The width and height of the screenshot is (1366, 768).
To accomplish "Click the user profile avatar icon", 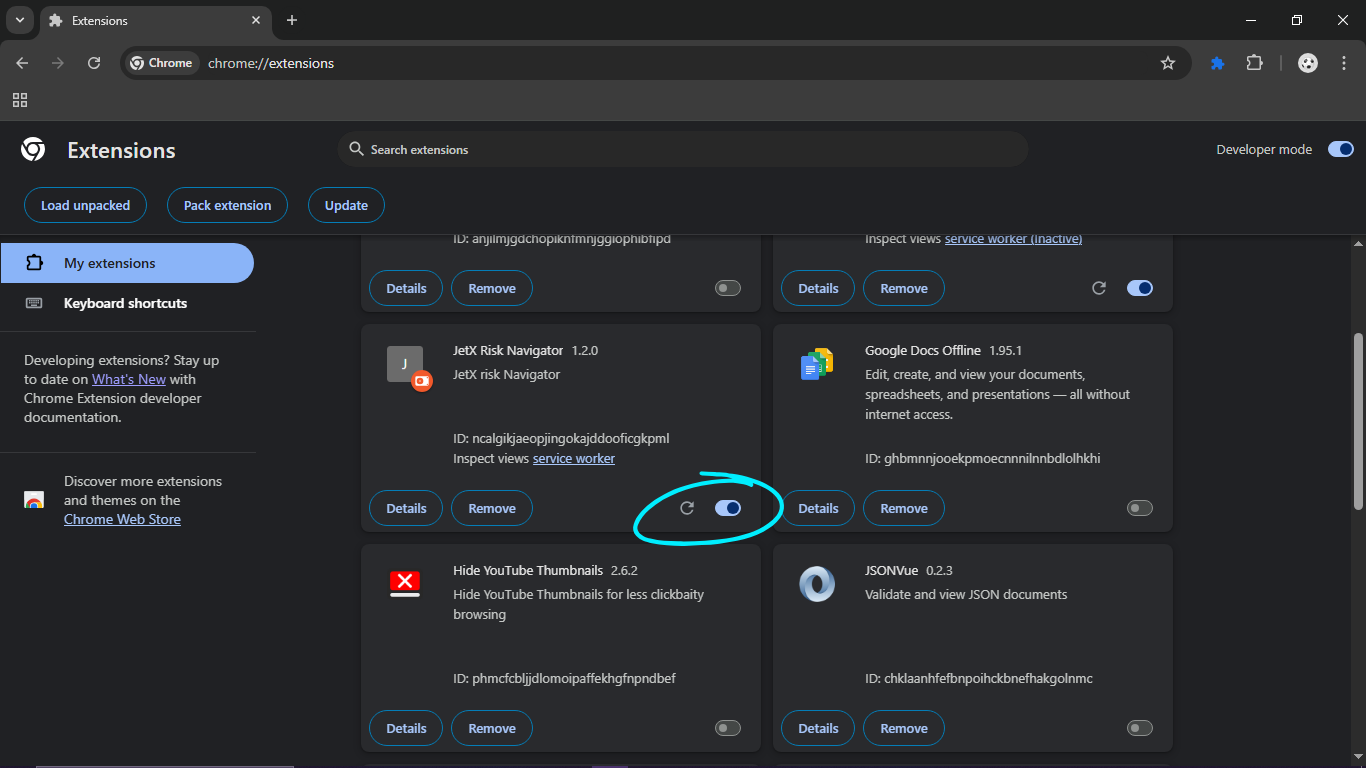I will point(1308,63).
